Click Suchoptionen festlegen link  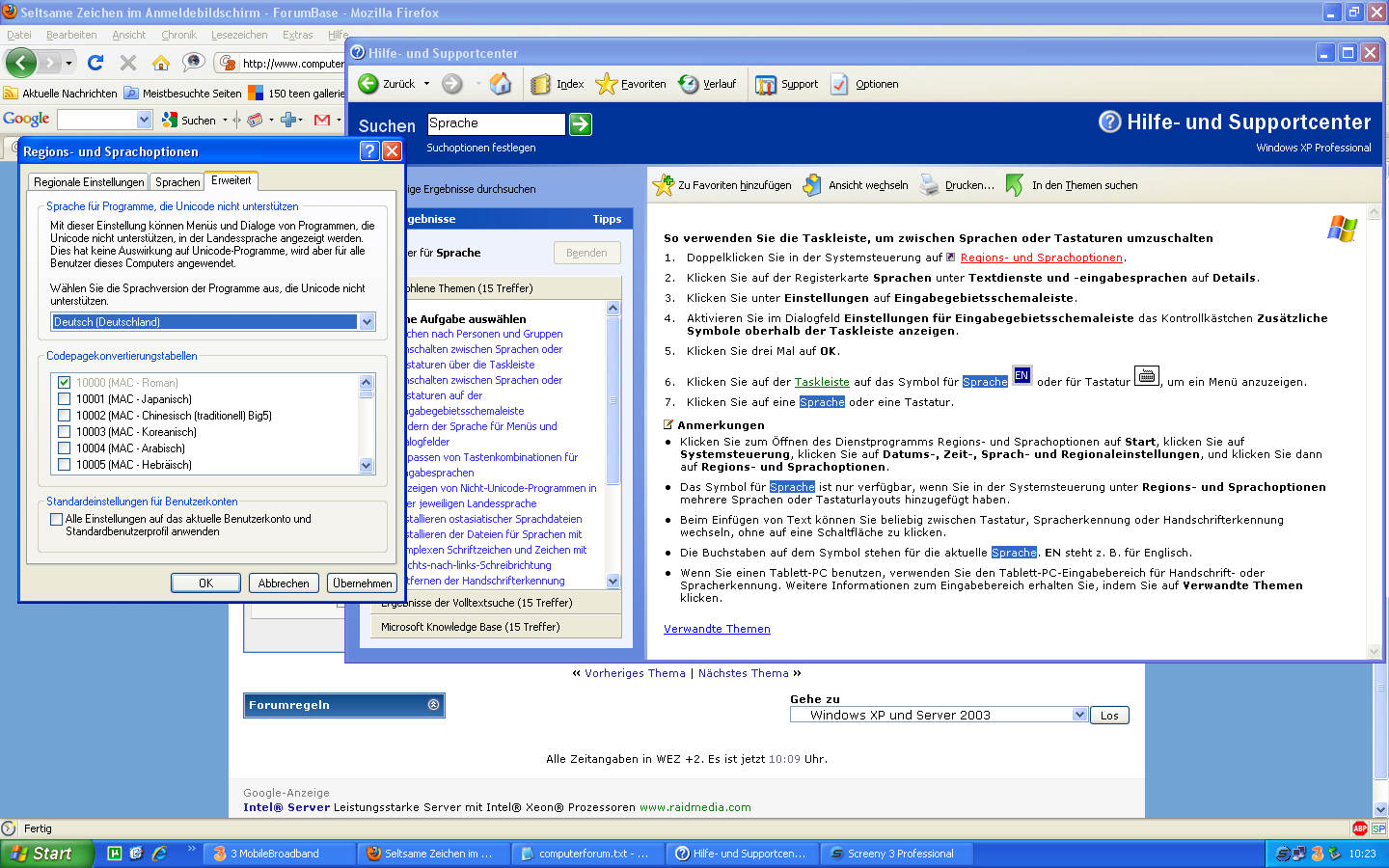481,148
